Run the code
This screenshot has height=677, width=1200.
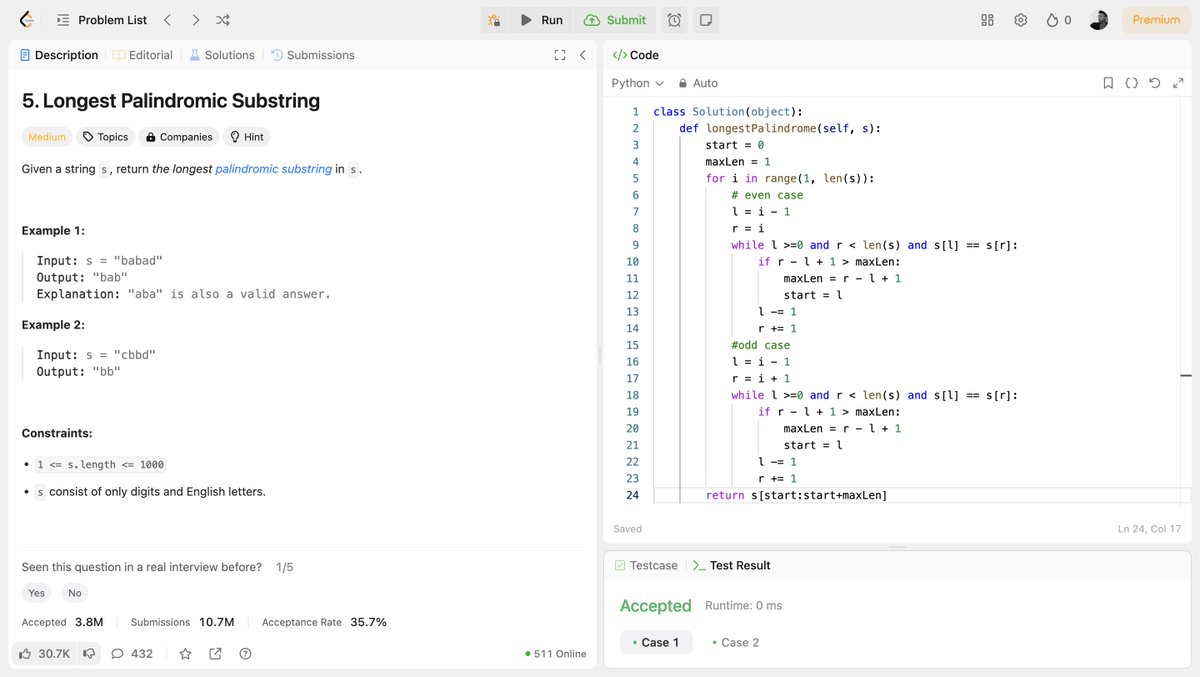point(541,20)
